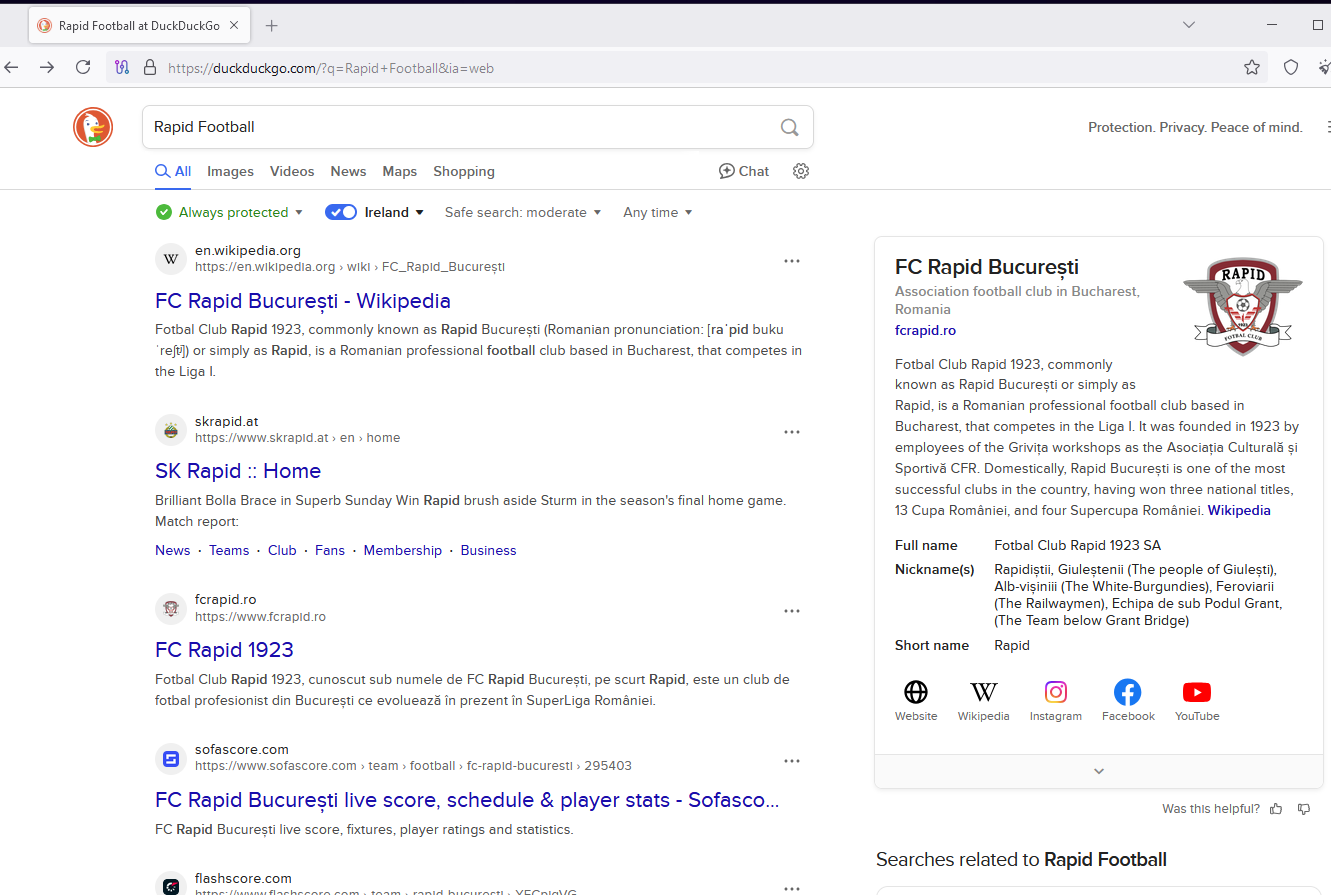This screenshot has height=895, width=1331.
Task: Open Teams sitelink under SK Rapid
Action: pos(229,550)
